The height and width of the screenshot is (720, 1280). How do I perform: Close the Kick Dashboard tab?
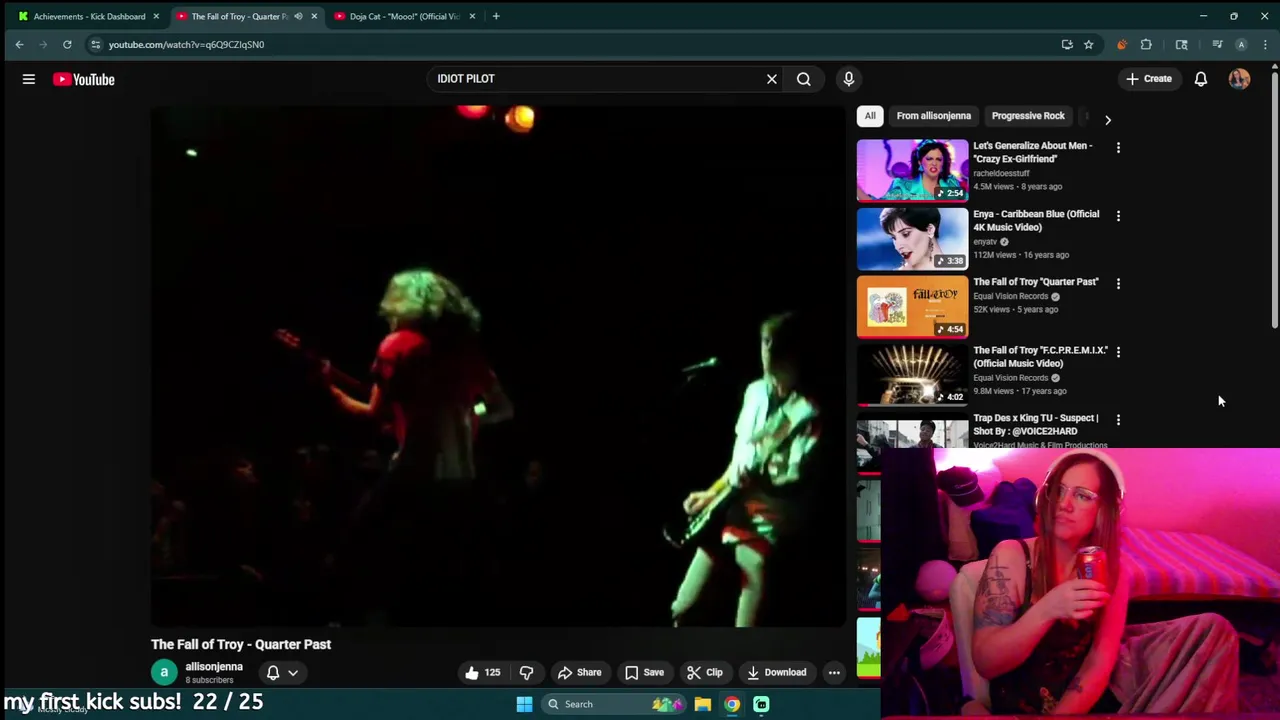point(156,16)
